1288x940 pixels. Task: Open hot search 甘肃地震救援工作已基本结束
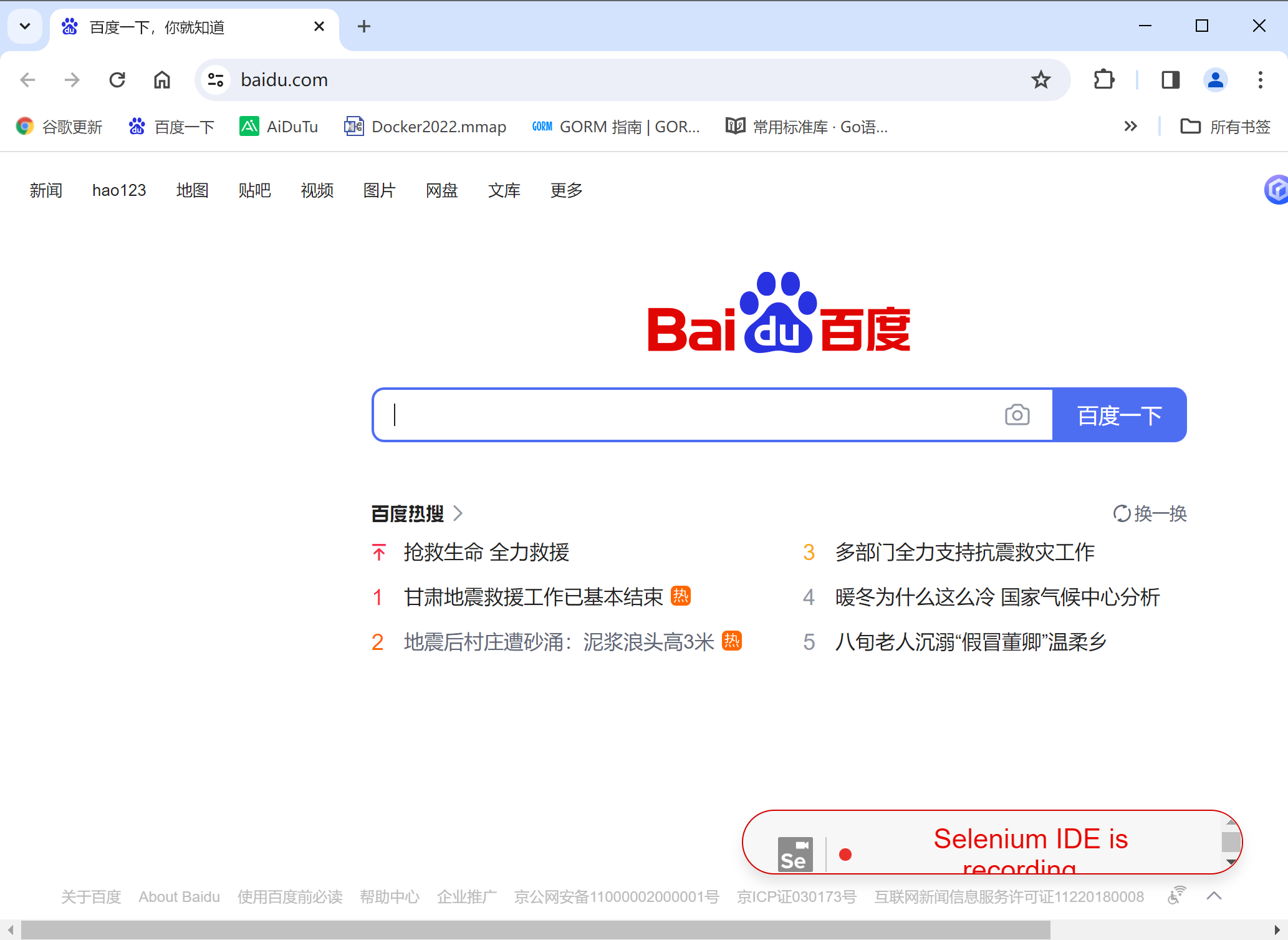[x=533, y=597]
